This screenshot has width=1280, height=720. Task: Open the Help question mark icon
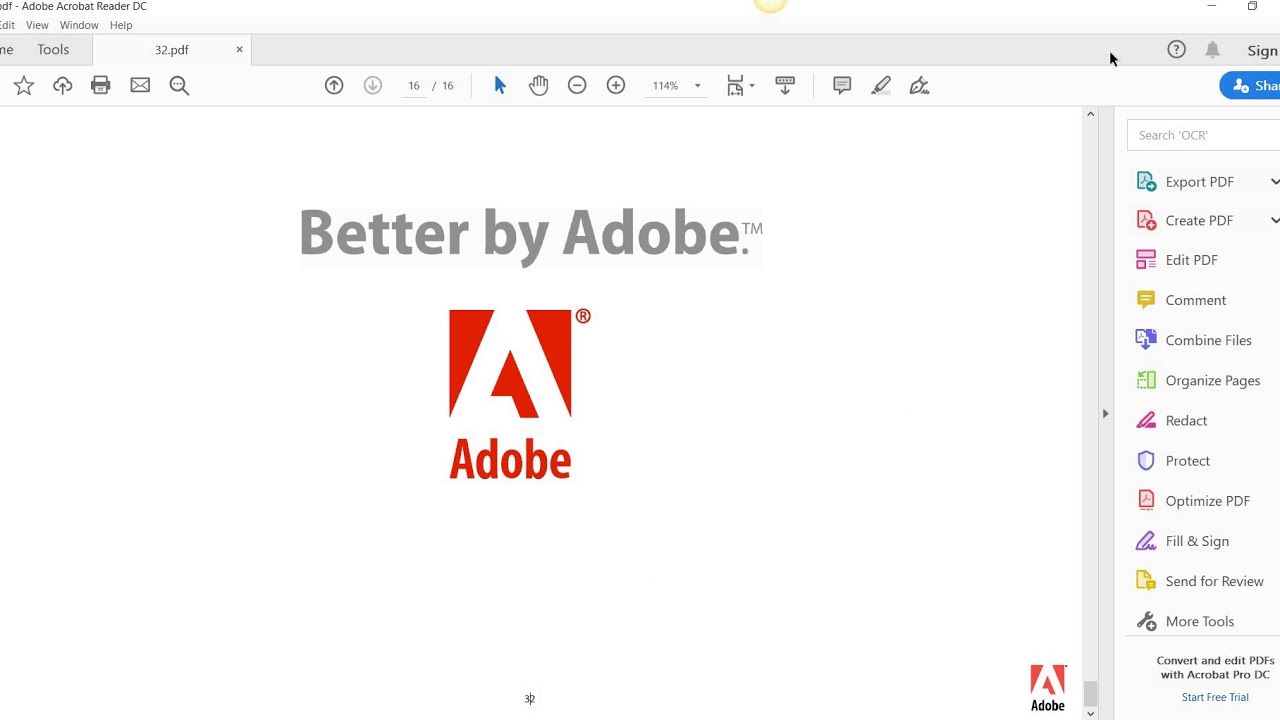[x=1177, y=49]
